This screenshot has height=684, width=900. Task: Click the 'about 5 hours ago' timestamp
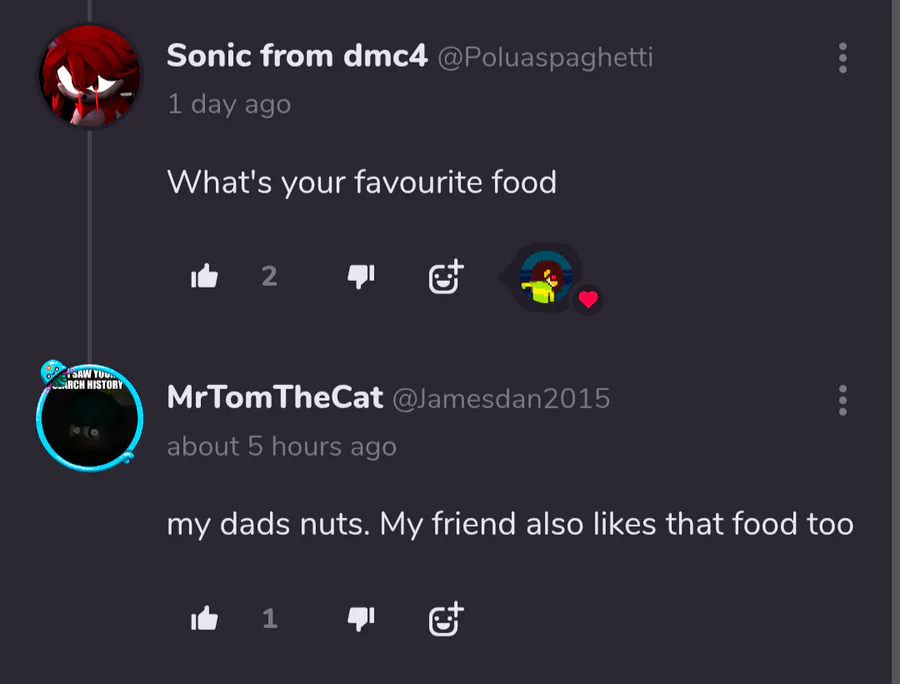(x=282, y=447)
